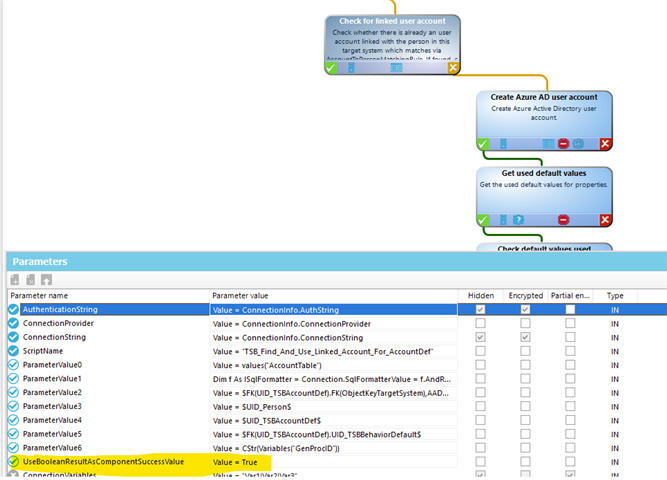Enable Hidden checkbox for UseBooleanResultAsComponentSuccessValue row
Image resolution: width=667 pixels, height=480 pixels.
click(481, 462)
